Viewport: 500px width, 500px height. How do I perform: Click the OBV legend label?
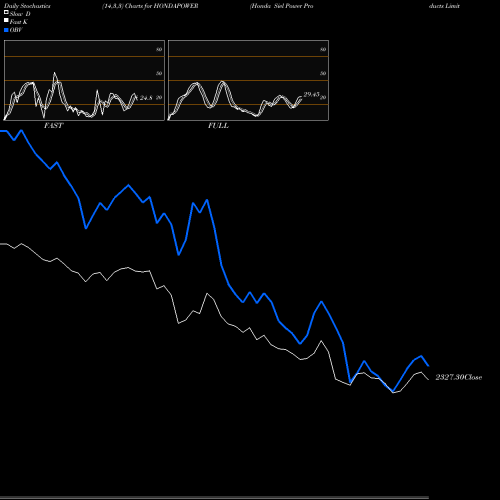16,30
